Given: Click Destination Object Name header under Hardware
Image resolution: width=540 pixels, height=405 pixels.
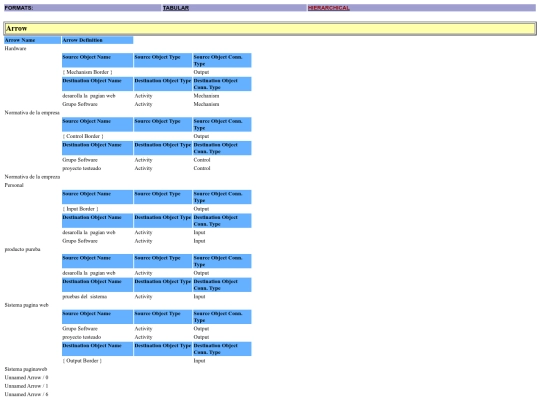Looking at the screenshot, I should (97, 84).
